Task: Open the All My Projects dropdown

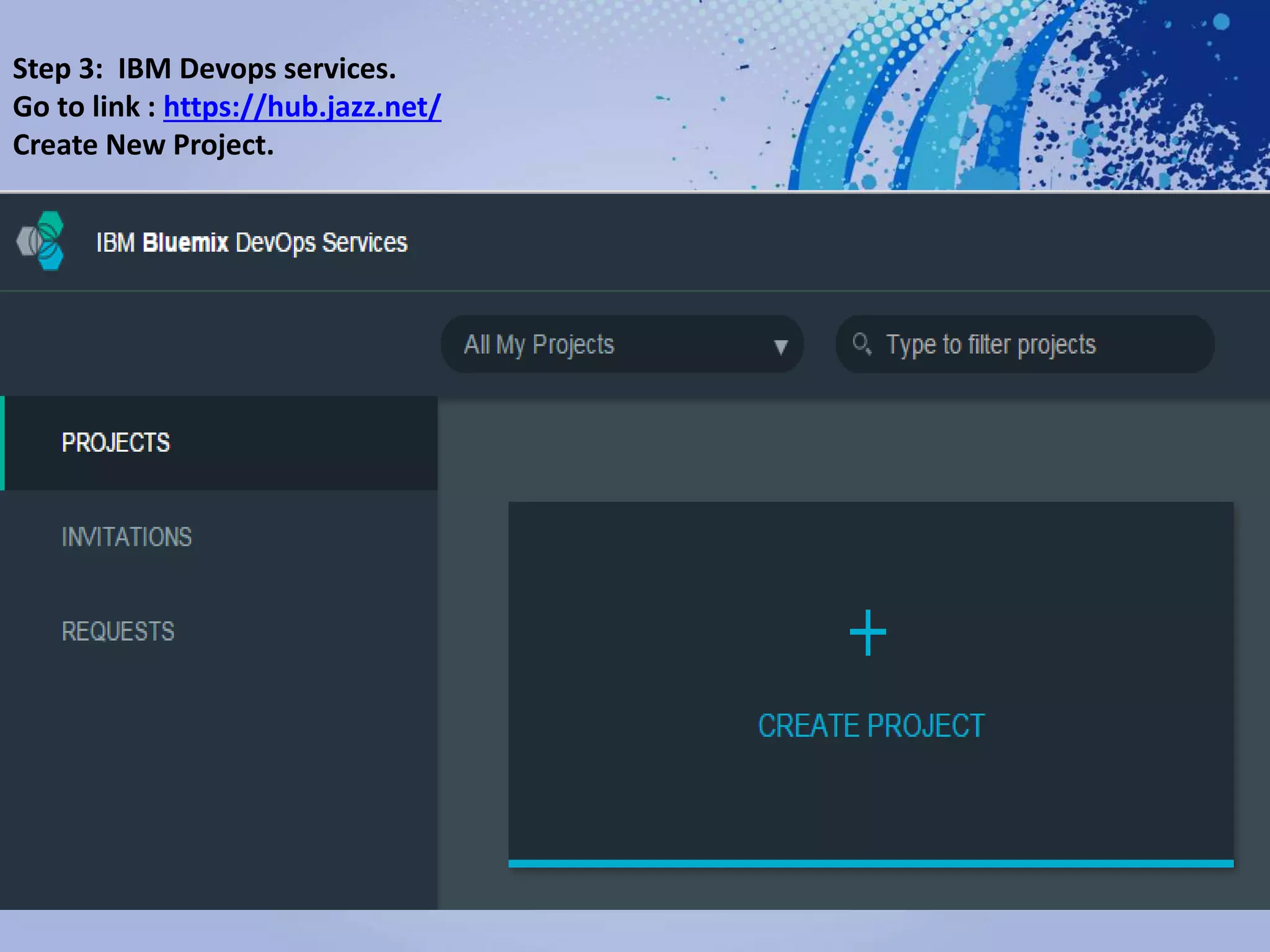Action: pos(622,344)
